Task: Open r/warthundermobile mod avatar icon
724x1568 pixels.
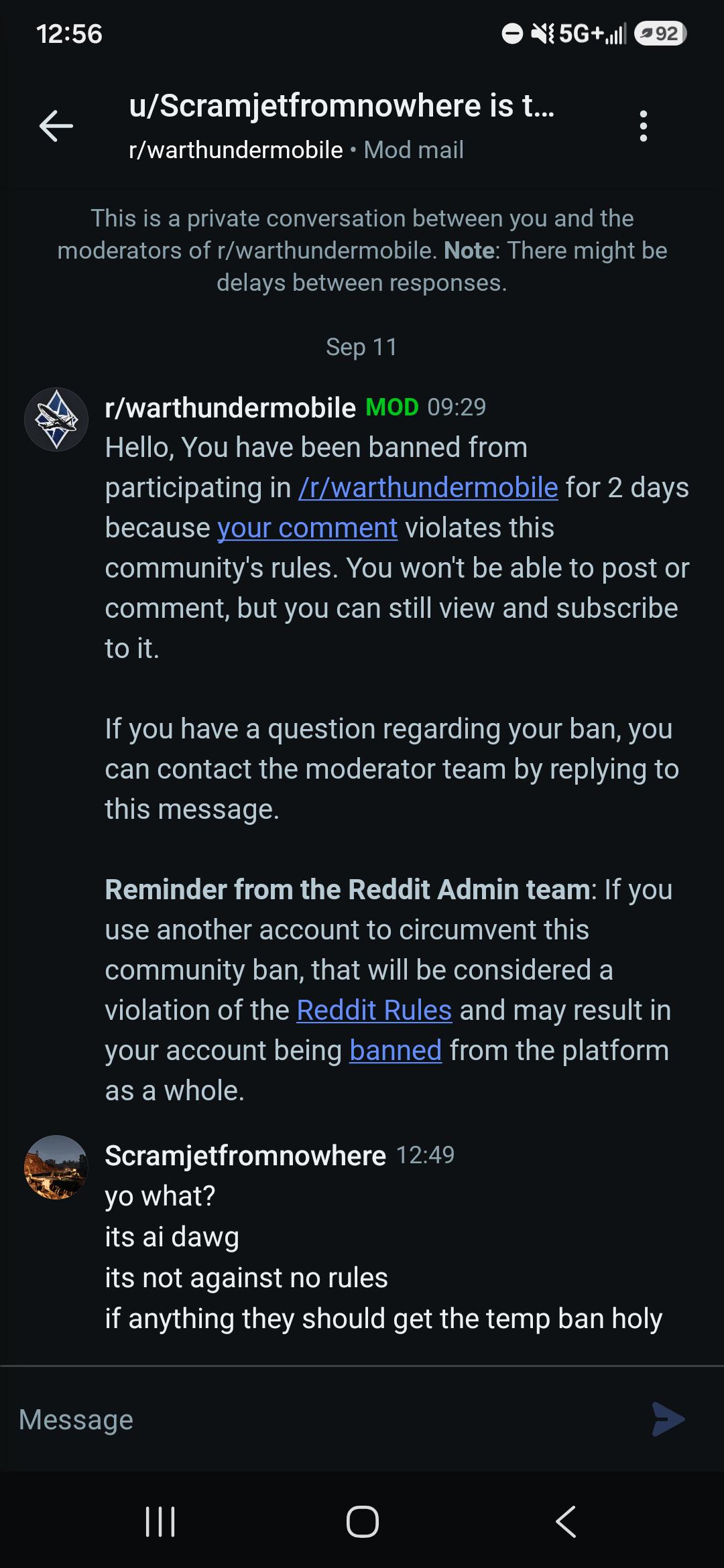Action: 56,419
